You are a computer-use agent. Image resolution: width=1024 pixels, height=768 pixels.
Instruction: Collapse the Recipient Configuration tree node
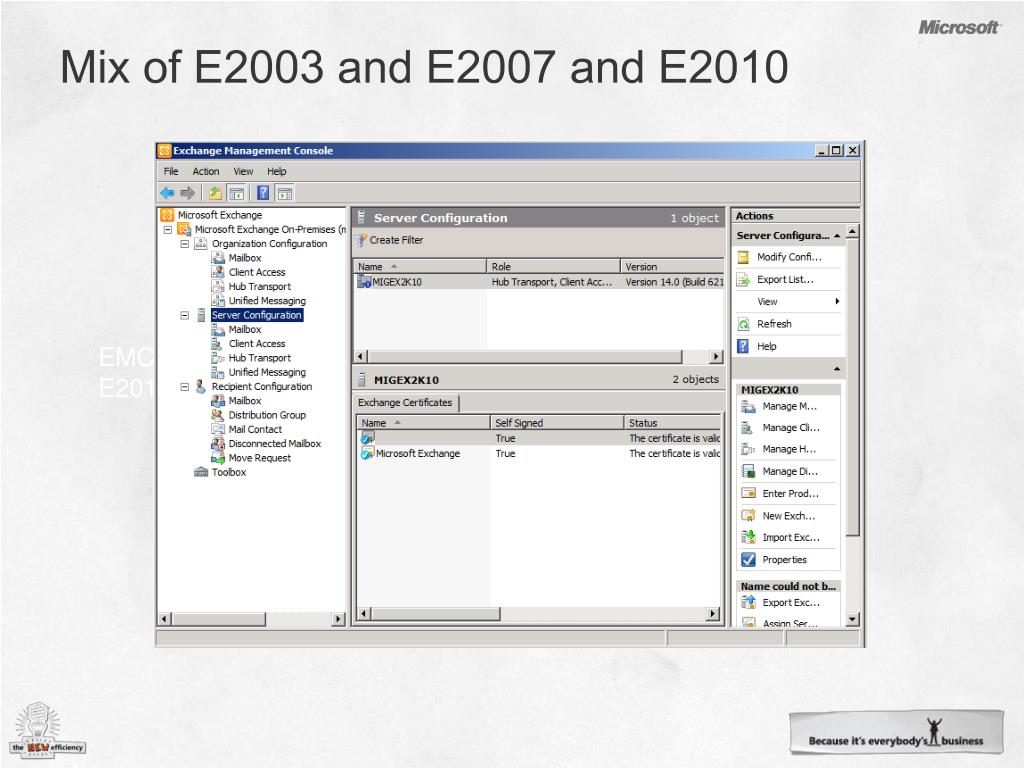pyautogui.click(x=185, y=387)
